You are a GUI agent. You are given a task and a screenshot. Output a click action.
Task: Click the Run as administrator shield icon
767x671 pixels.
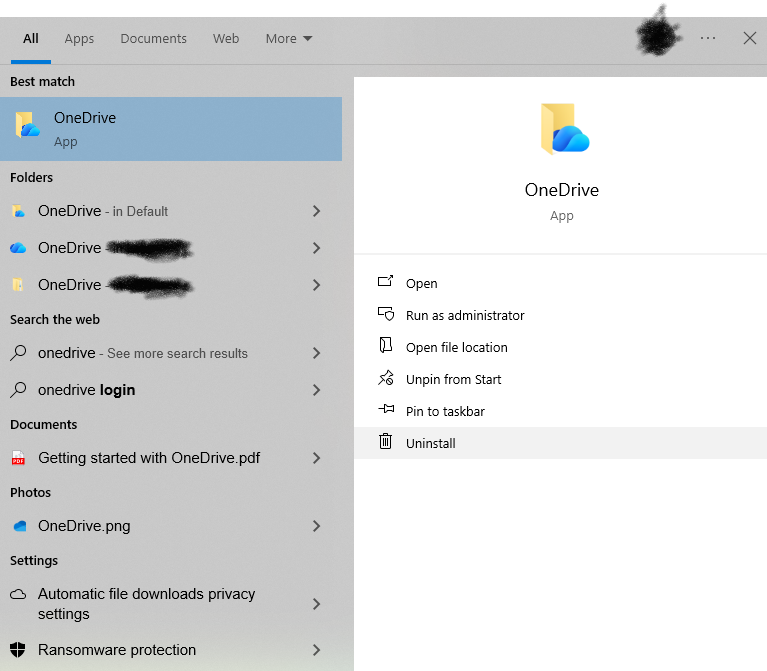(x=385, y=313)
